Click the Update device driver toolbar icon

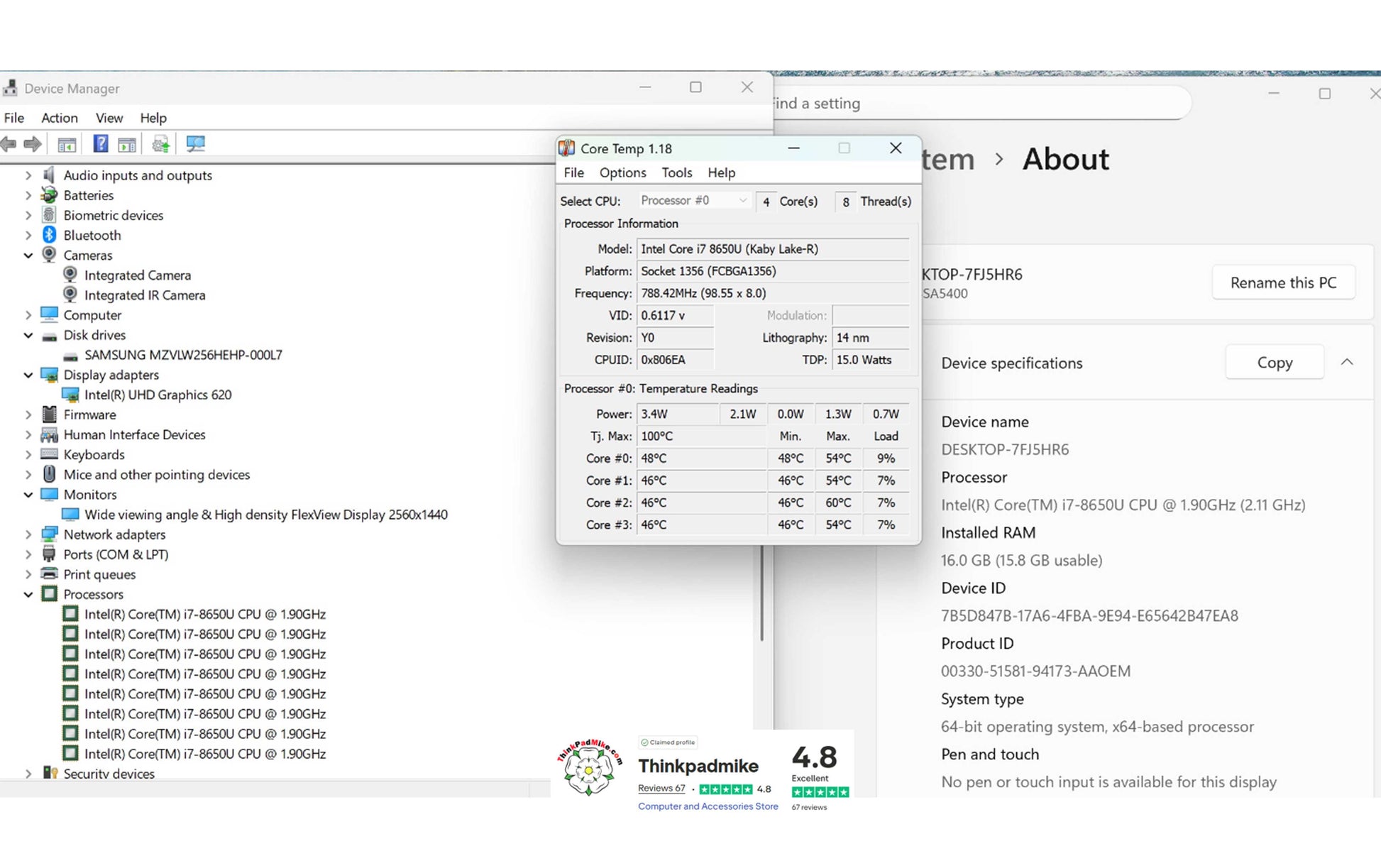(161, 144)
